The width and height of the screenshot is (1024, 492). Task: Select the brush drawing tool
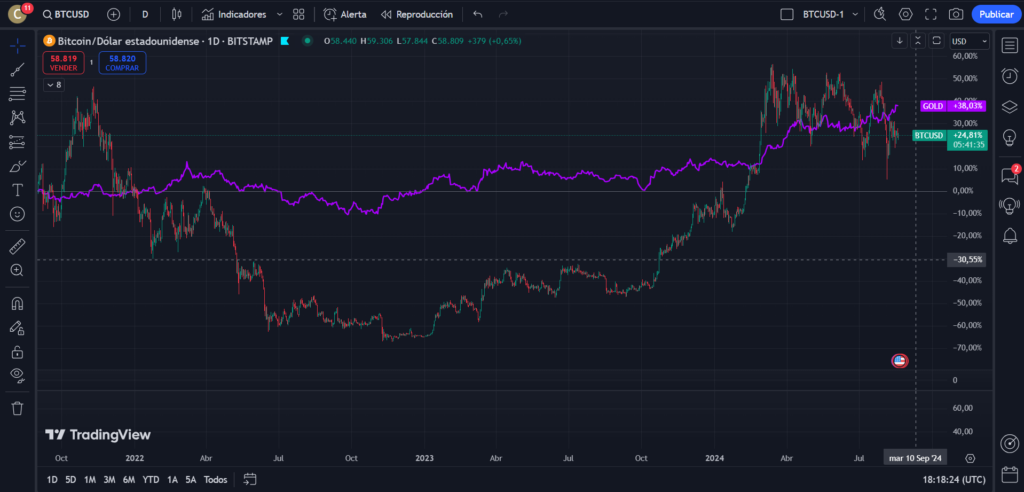click(18, 166)
